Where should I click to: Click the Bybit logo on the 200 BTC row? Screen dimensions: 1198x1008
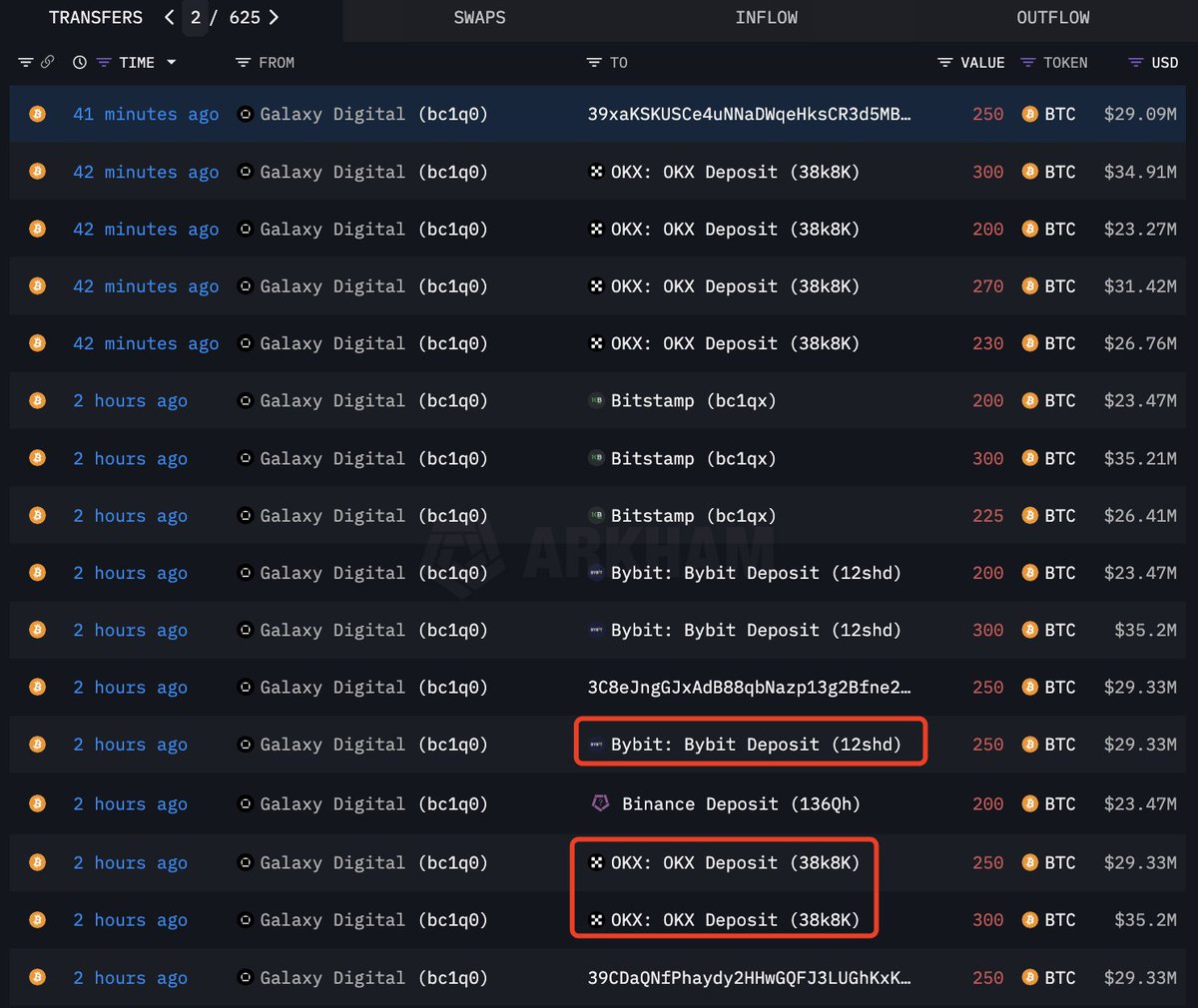[x=596, y=573]
